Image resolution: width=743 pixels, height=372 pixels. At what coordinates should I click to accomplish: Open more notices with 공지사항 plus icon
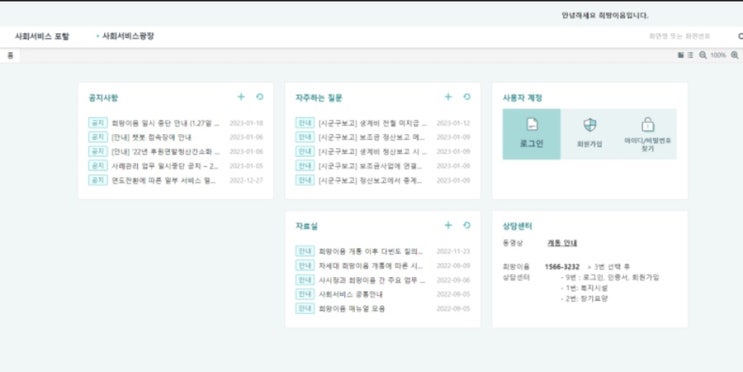click(x=241, y=97)
